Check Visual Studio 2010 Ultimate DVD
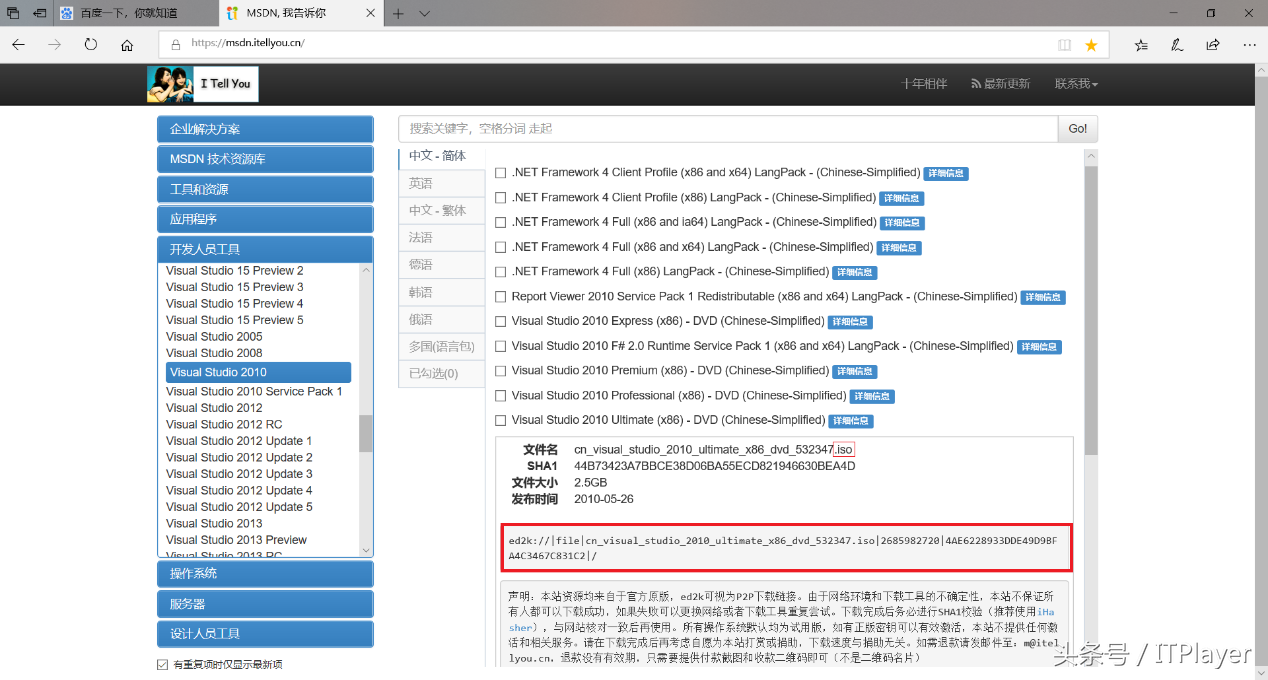1268x680 pixels. pyautogui.click(x=501, y=420)
